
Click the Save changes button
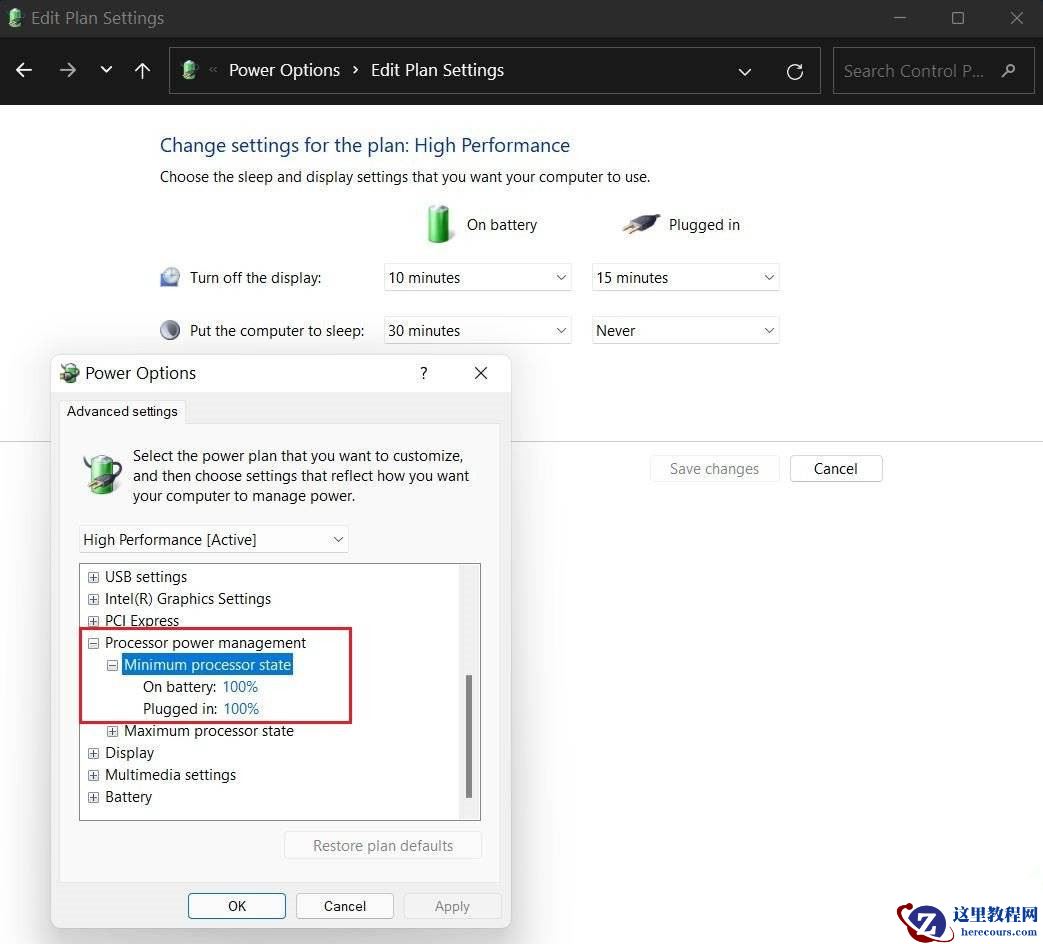tap(714, 468)
